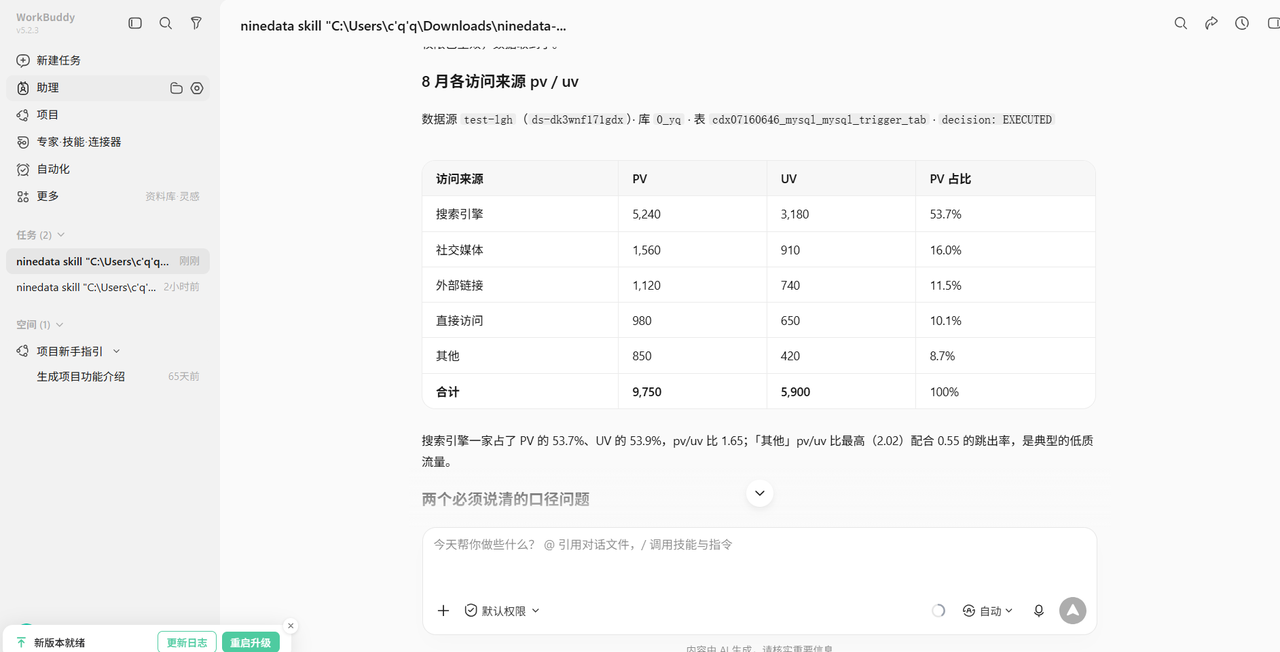Screen dimensions: 1280x652
Task: Toggle the sidebar panel icon
Action: (135, 23)
